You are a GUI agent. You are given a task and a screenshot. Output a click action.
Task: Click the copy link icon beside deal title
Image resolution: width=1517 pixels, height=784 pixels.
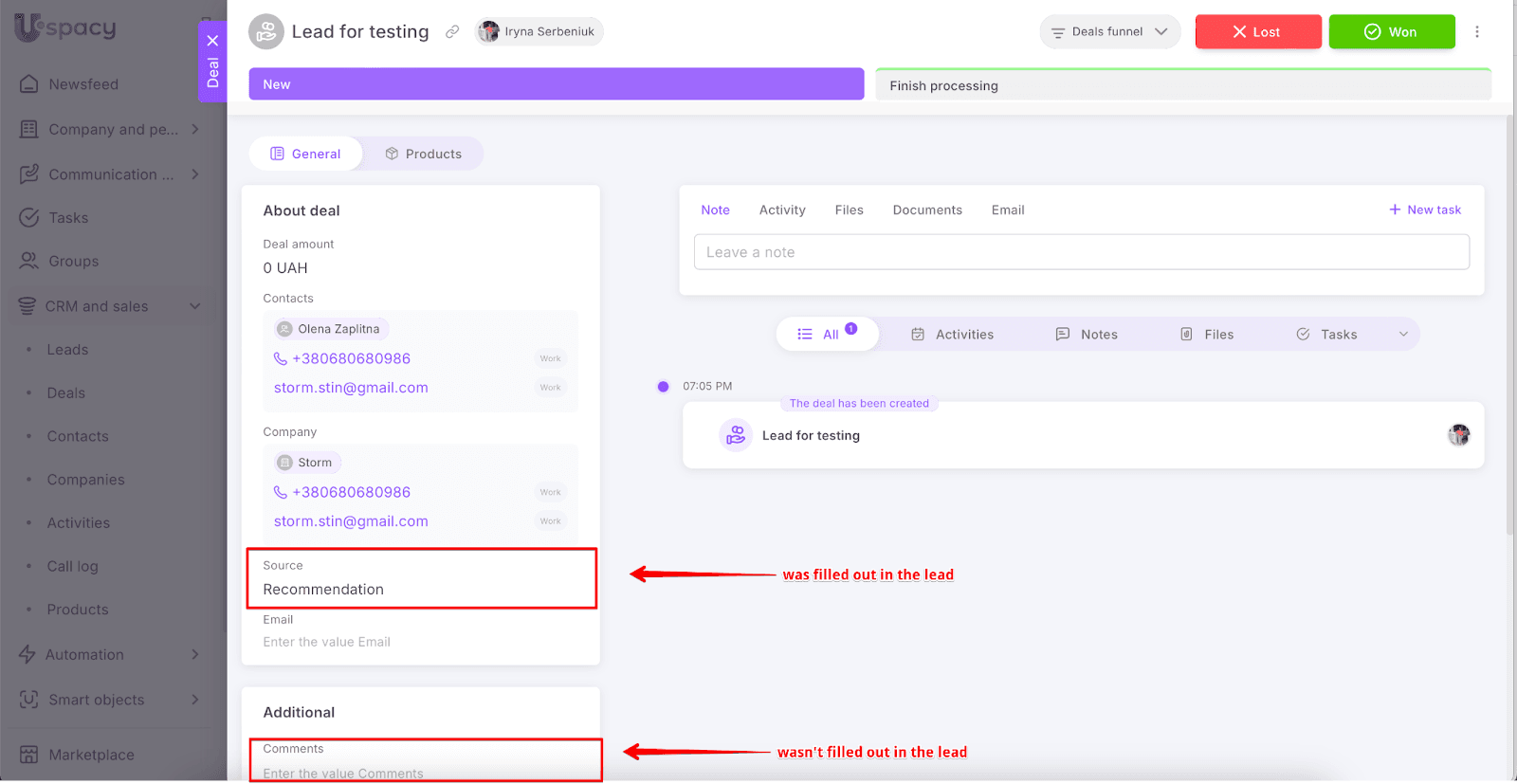pyautogui.click(x=452, y=32)
